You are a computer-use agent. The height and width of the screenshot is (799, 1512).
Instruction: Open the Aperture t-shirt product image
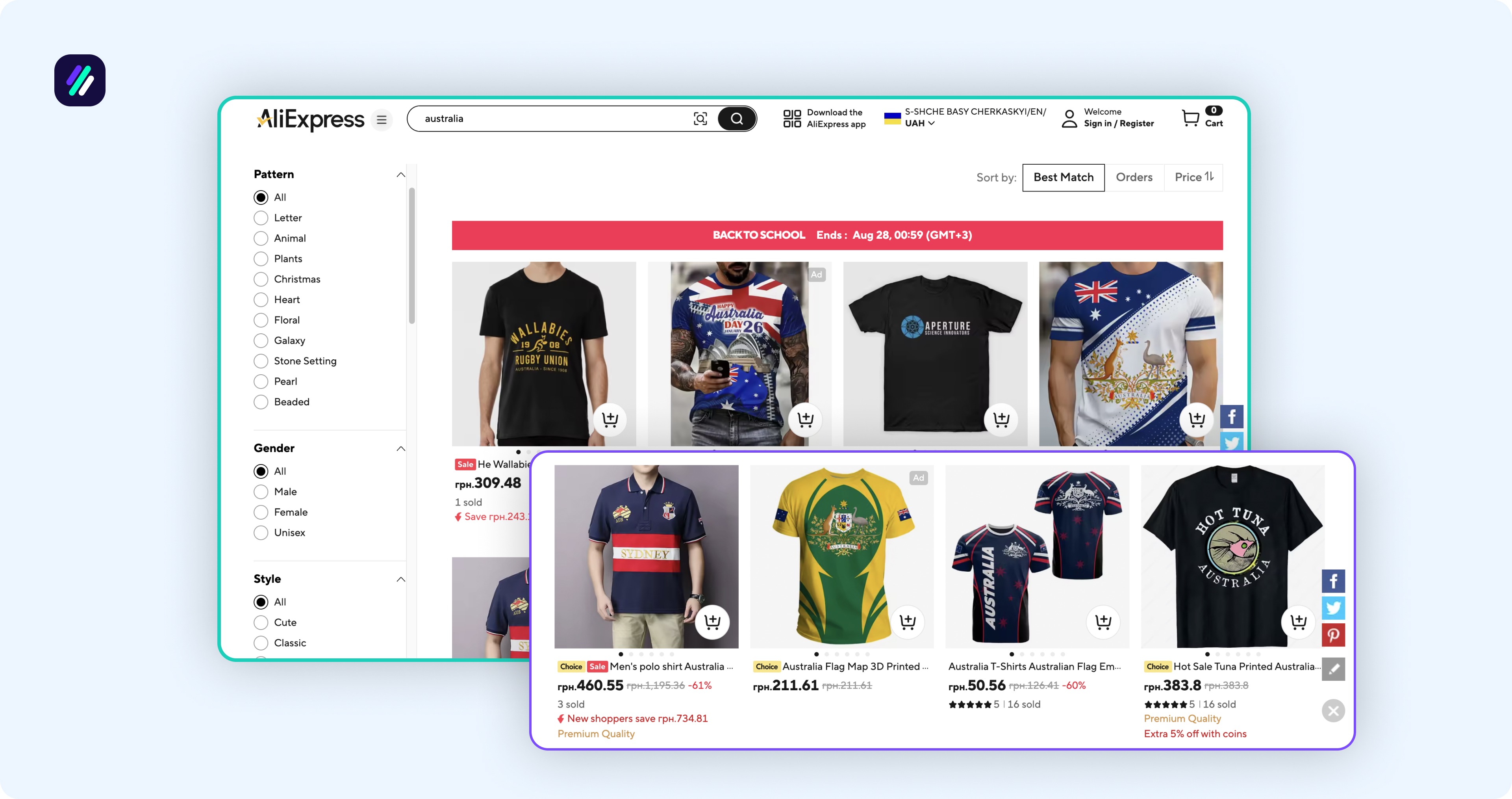[935, 354]
